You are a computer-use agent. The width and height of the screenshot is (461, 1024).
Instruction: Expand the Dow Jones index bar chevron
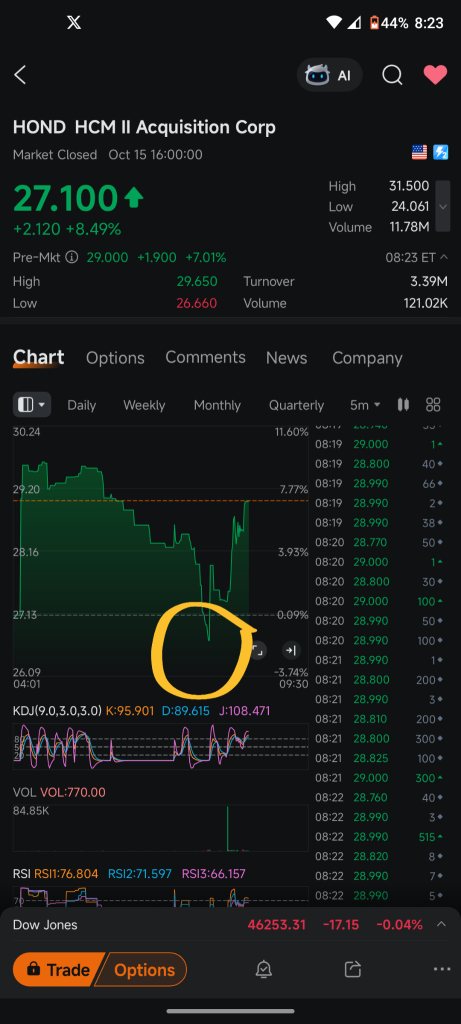pos(441,924)
